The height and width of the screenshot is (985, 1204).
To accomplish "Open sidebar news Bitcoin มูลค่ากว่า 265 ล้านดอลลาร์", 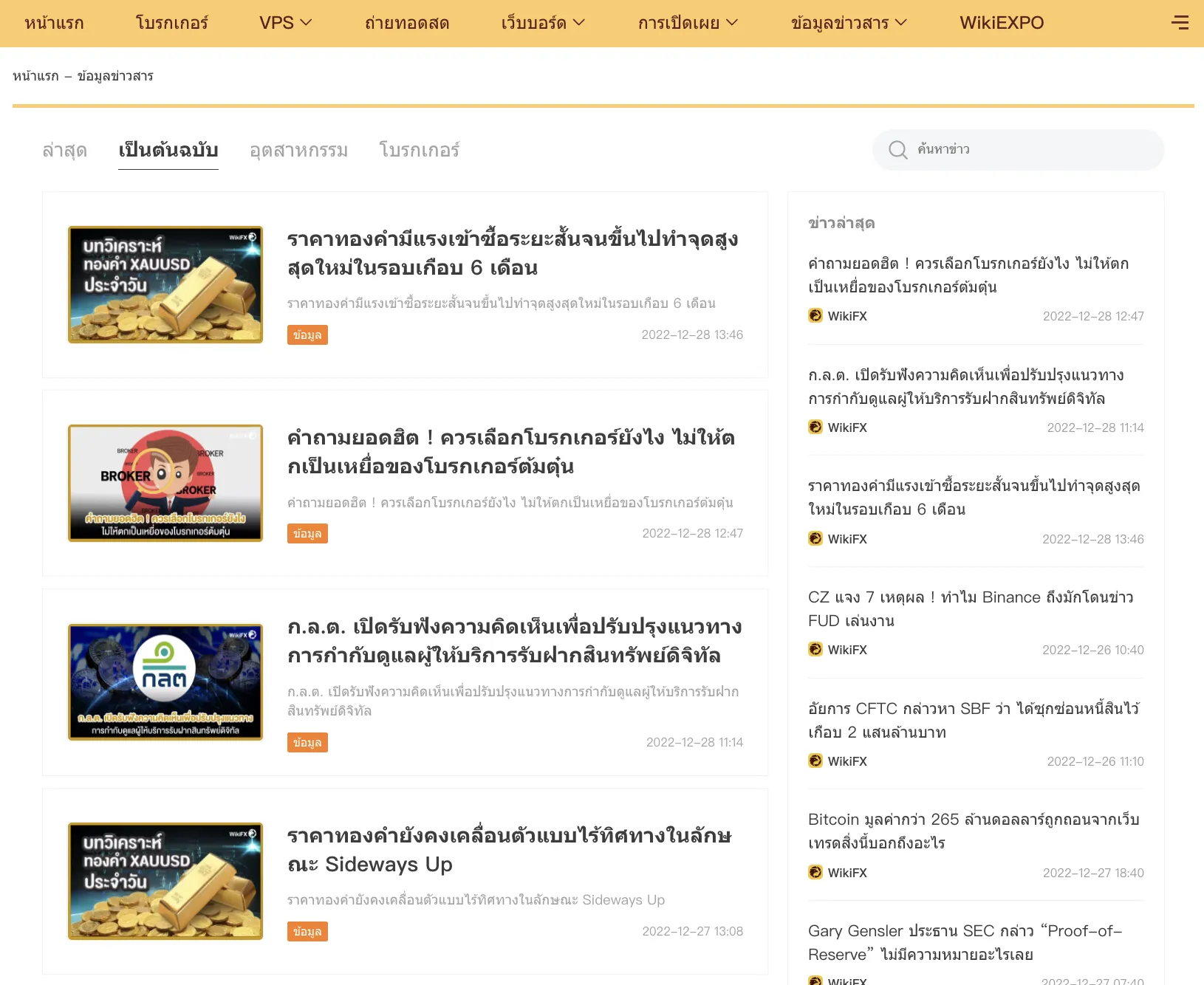I will tap(974, 831).
